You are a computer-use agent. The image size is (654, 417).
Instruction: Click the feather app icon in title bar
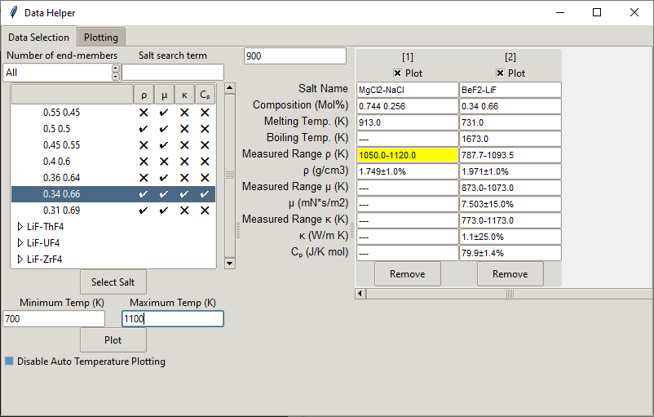[12, 12]
